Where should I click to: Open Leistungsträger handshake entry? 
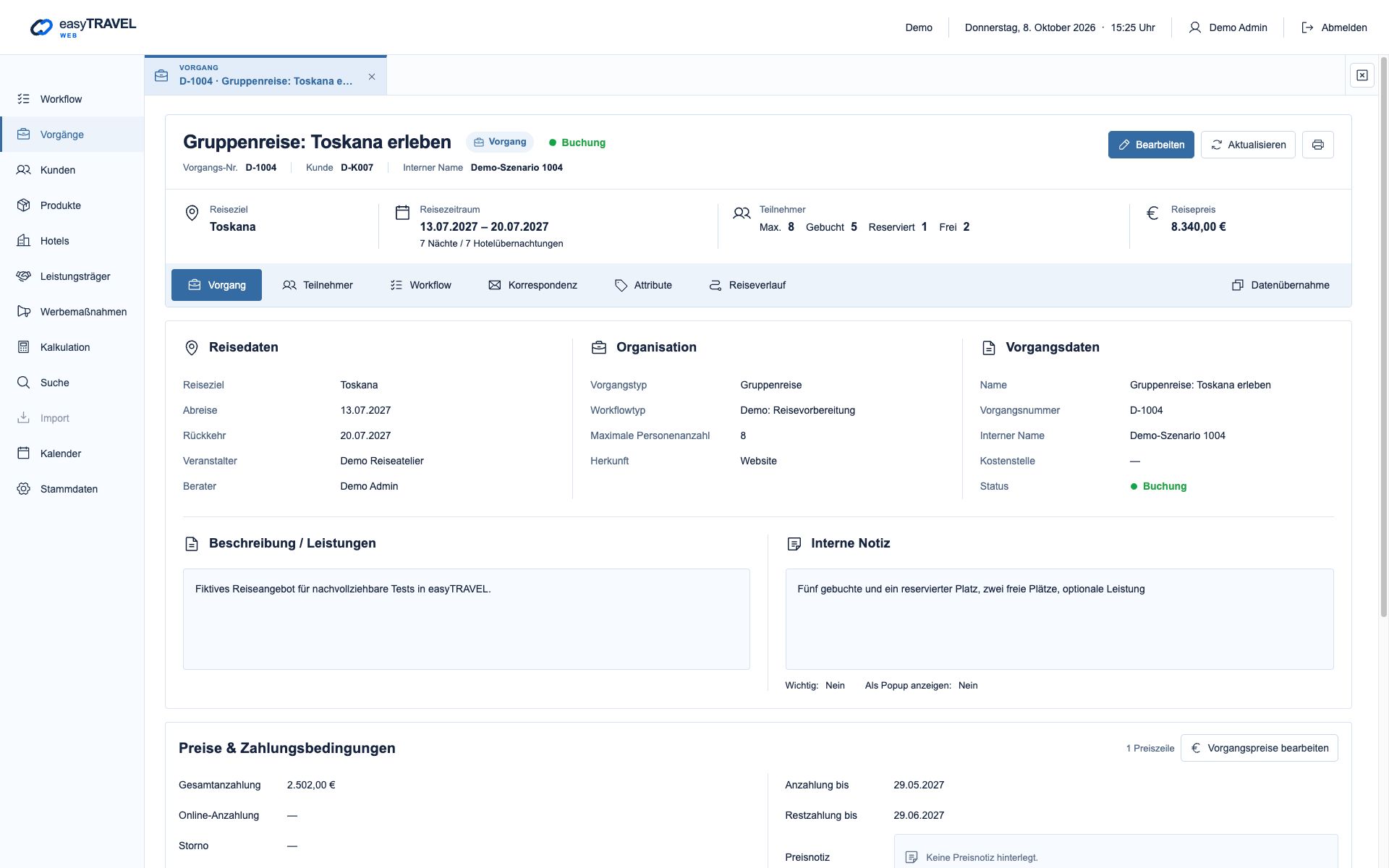coord(72,276)
